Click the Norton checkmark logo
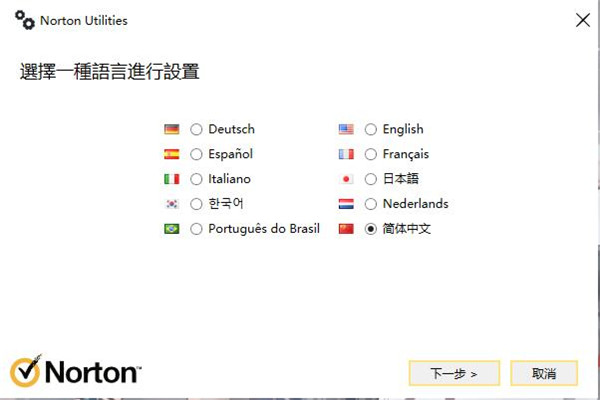 tap(25, 371)
